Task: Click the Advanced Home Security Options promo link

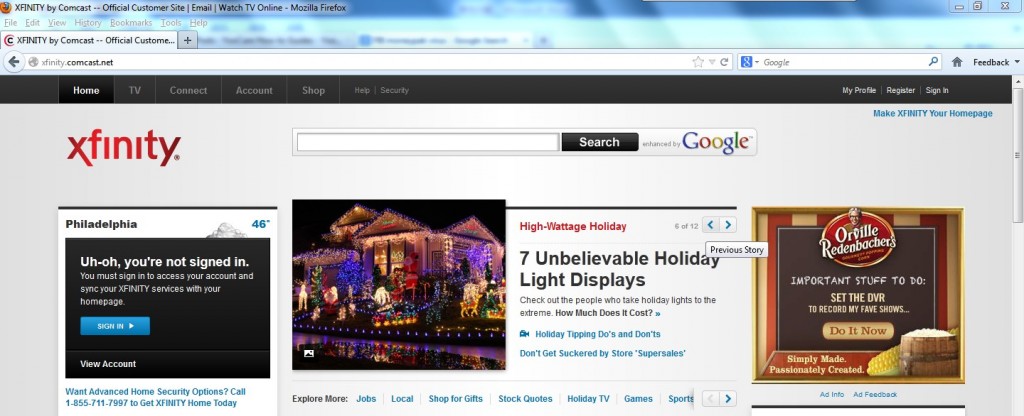Action: click(155, 397)
